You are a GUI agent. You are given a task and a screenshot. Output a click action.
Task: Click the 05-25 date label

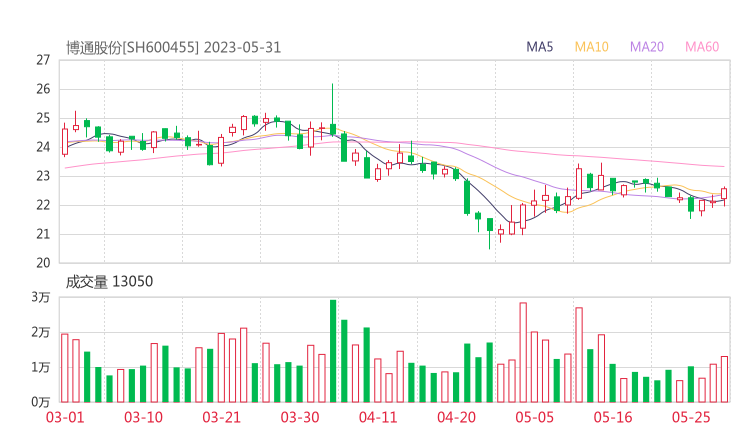691,417
